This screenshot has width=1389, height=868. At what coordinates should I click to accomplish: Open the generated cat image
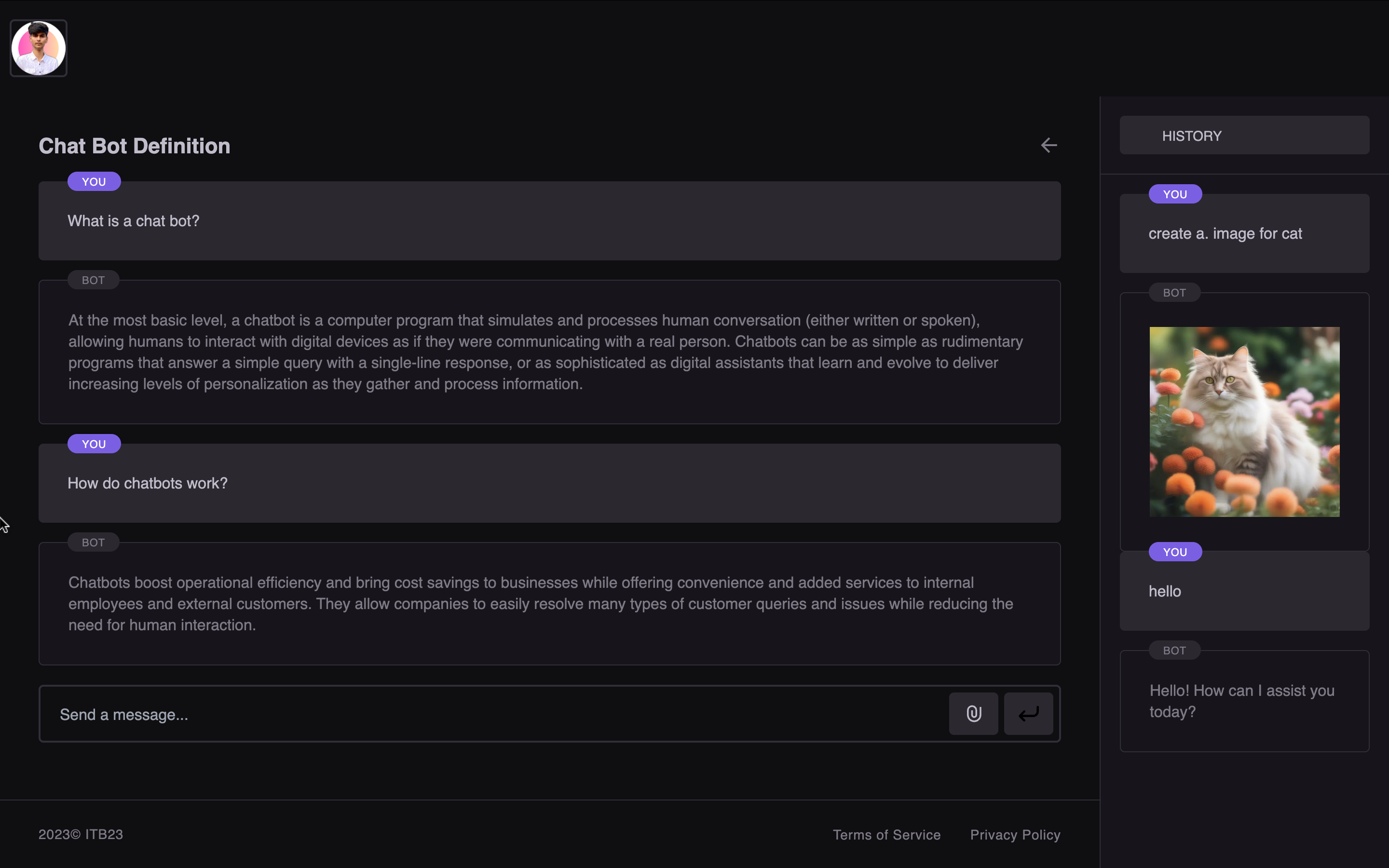pyautogui.click(x=1244, y=422)
